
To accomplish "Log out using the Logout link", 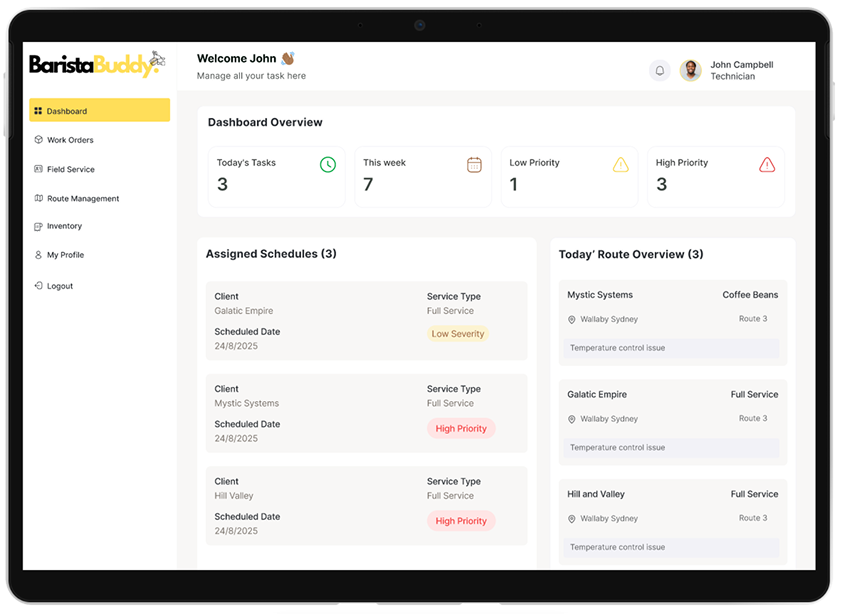I will point(60,286).
